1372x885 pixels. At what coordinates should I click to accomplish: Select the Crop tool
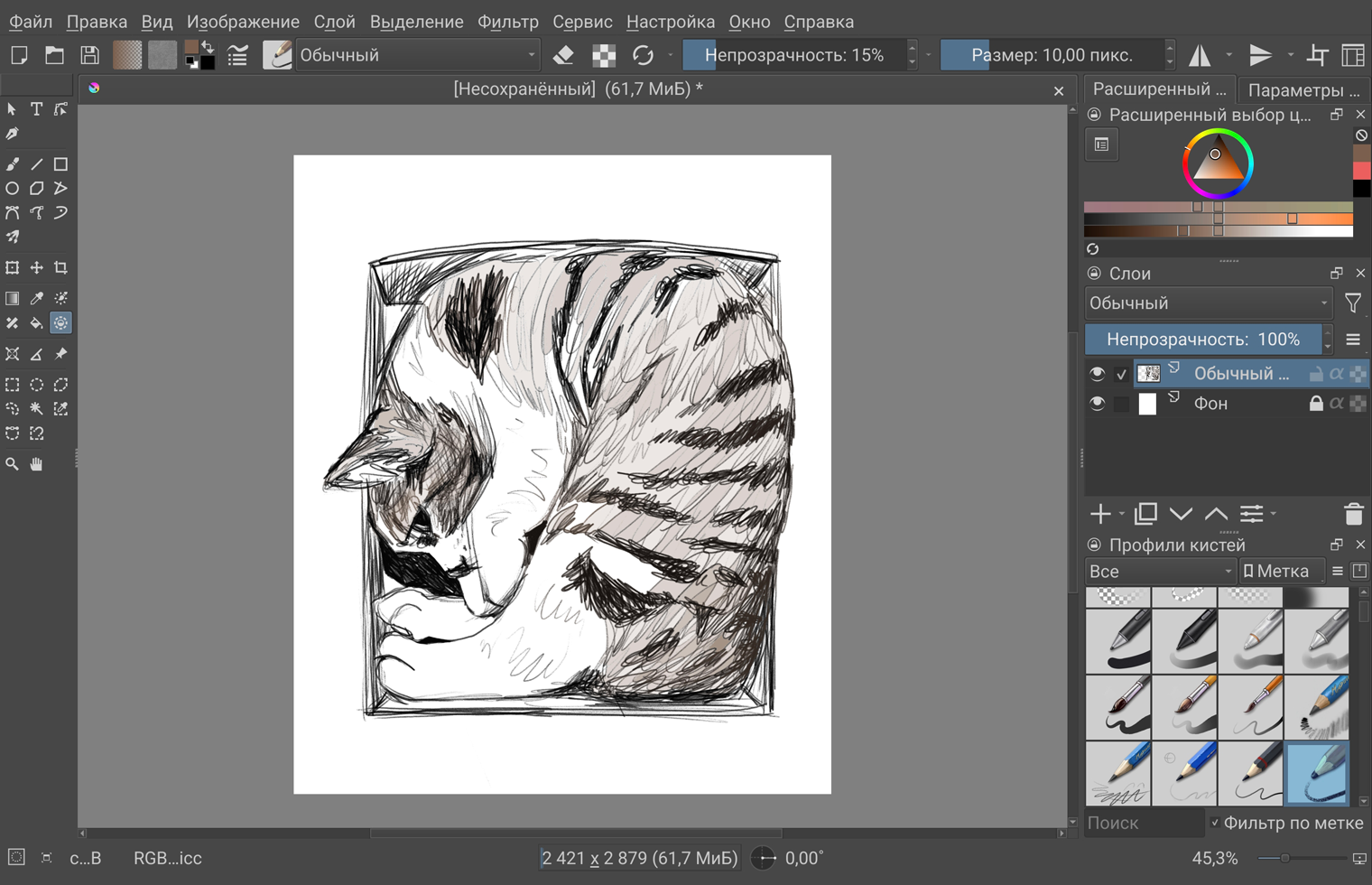click(60, 268)
